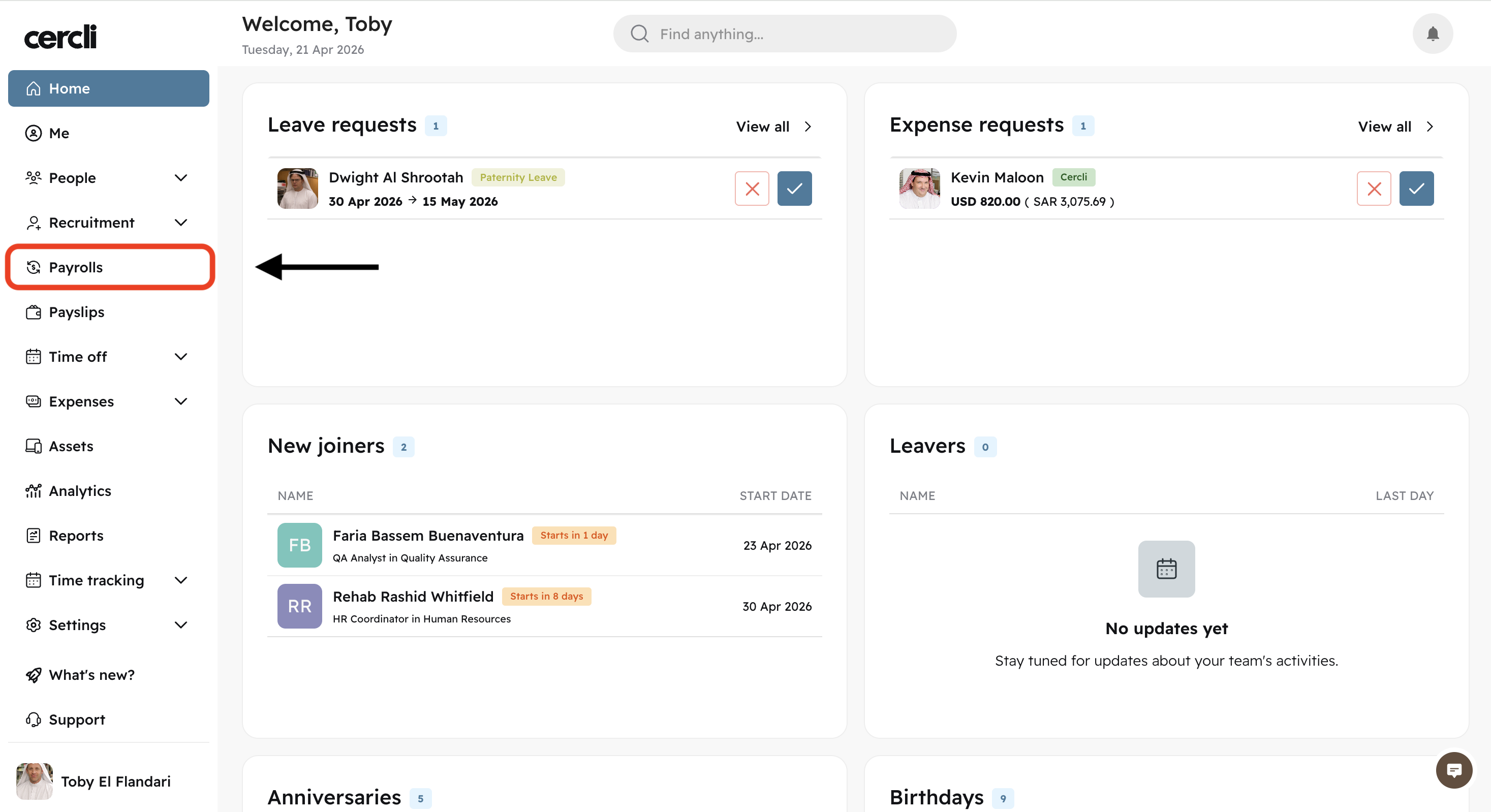Approve Kevin Maloon's expense request

[1416, 189]
